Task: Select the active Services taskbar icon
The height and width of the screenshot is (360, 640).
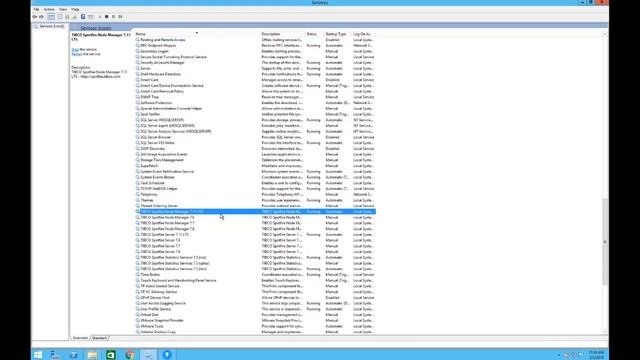Action: pos(148,355)
